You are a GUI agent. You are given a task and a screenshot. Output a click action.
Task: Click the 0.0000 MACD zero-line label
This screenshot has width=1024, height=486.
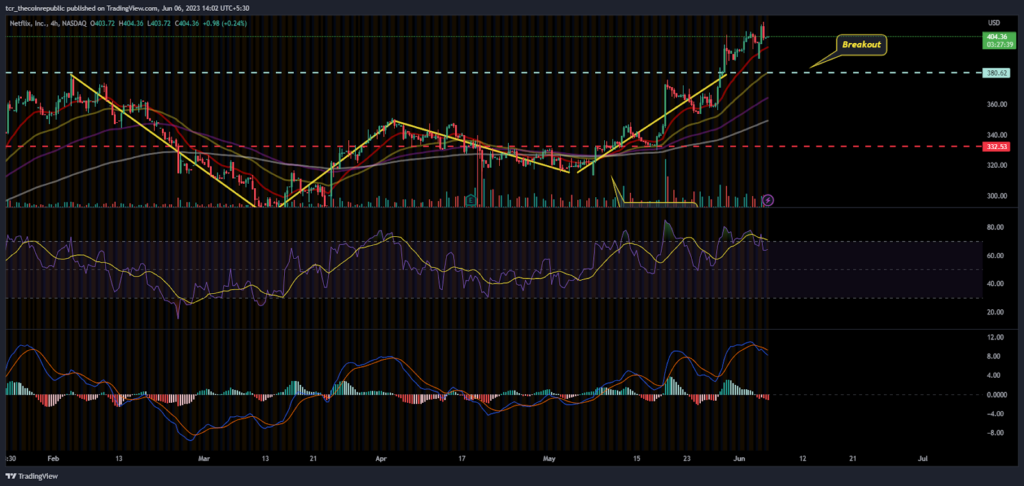(x=995, y=395)
